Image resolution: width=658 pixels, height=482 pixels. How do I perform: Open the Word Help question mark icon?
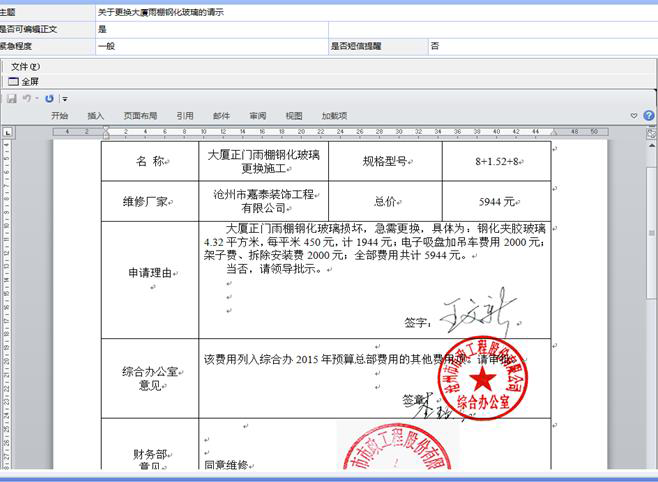coord(649,116)
